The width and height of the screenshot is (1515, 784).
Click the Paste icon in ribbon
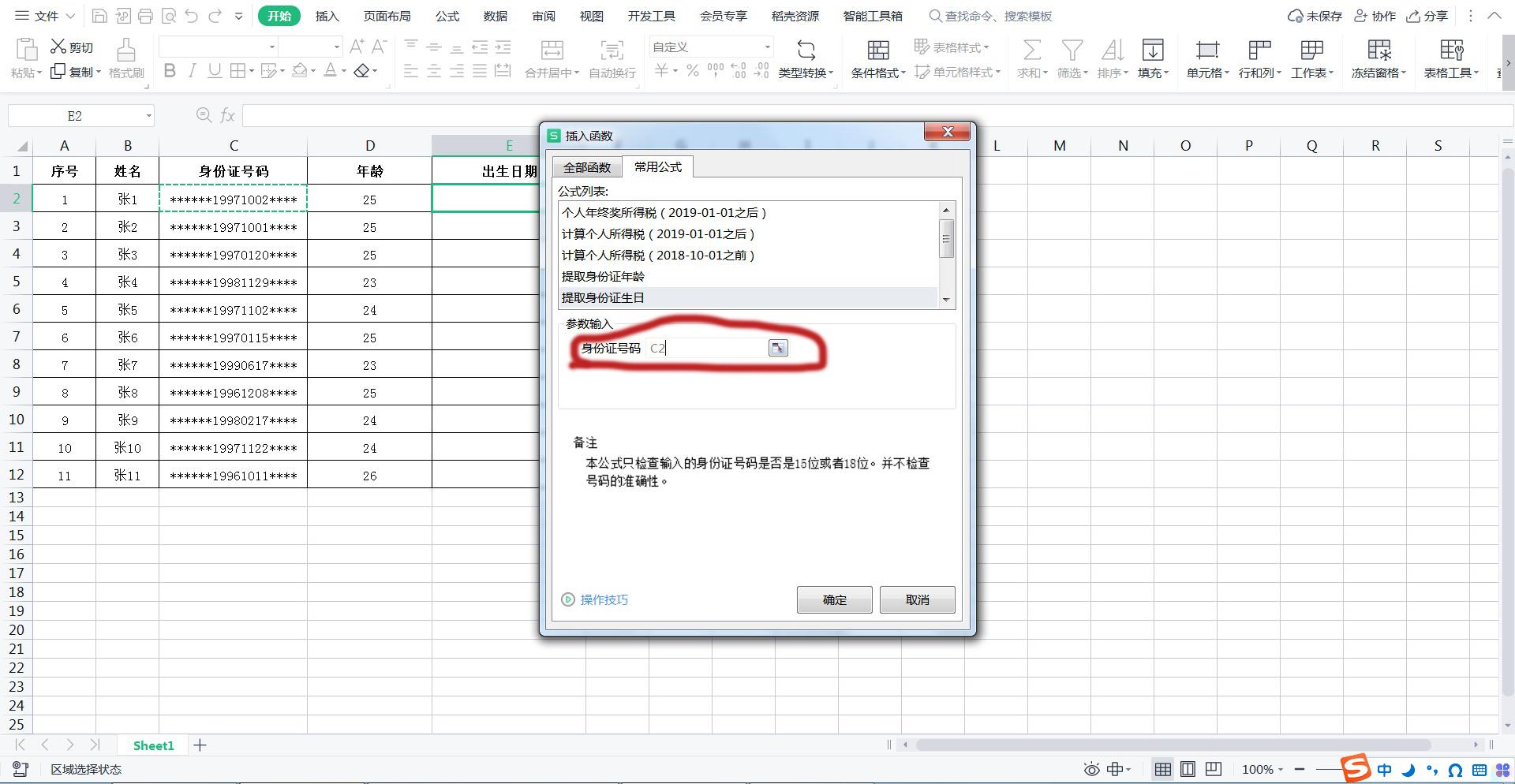(x=26, y=50)
